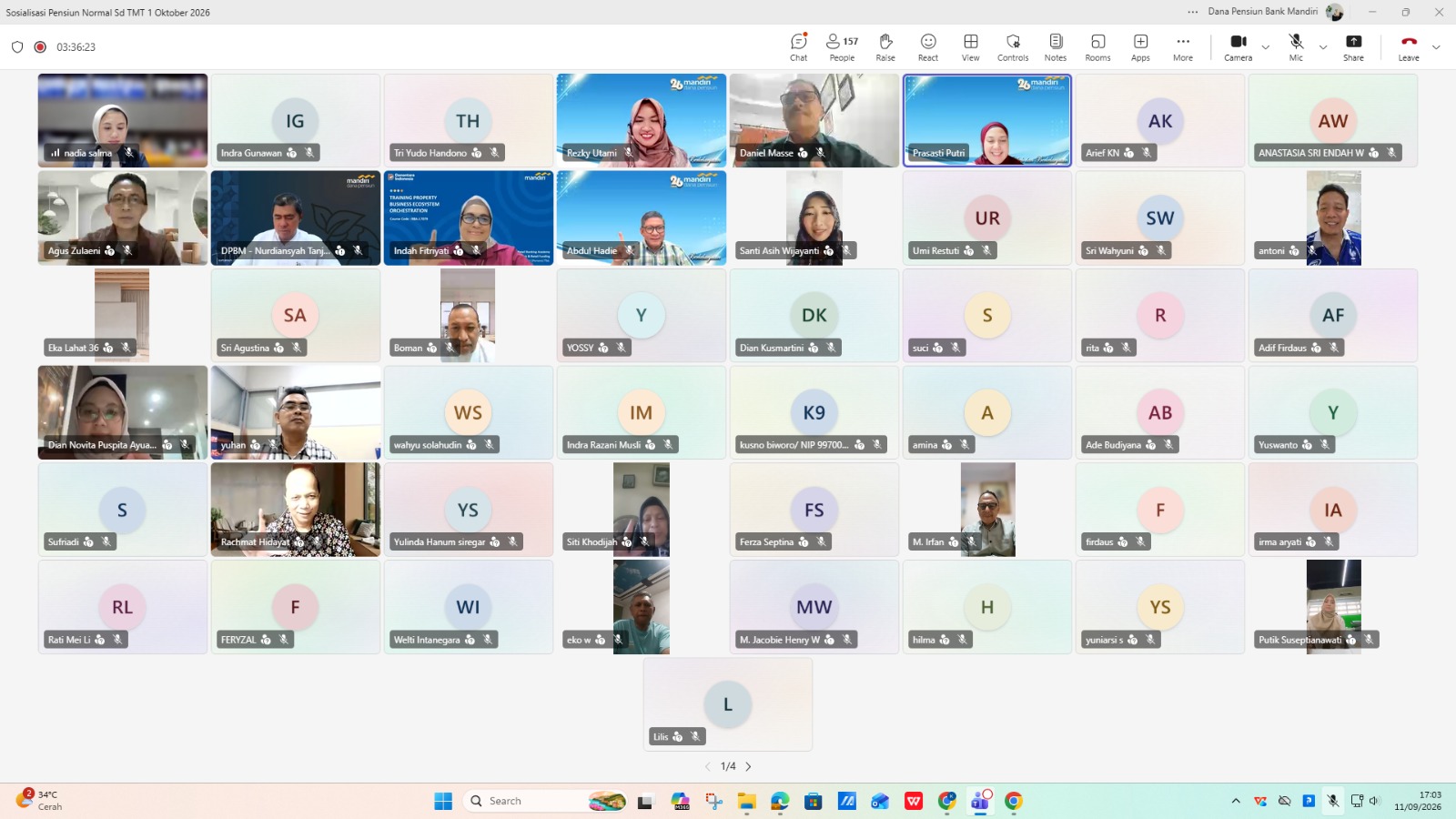
Task: Open the React emoji menu
Action: tap(928, 47)
